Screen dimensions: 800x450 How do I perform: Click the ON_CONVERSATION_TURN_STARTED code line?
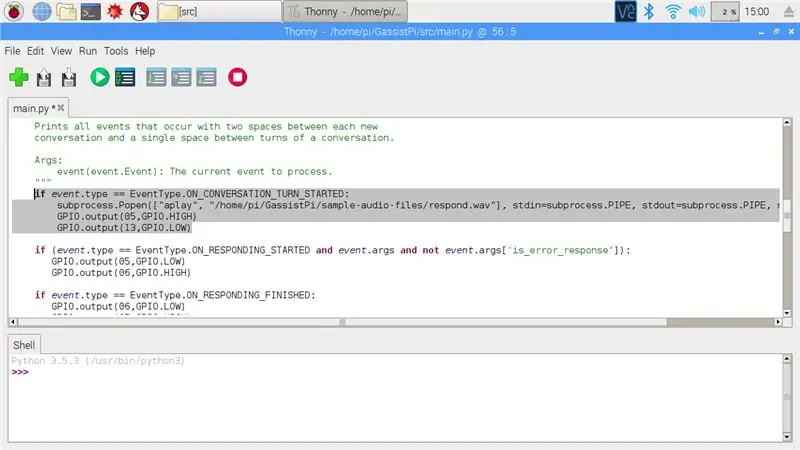point(192,194)
